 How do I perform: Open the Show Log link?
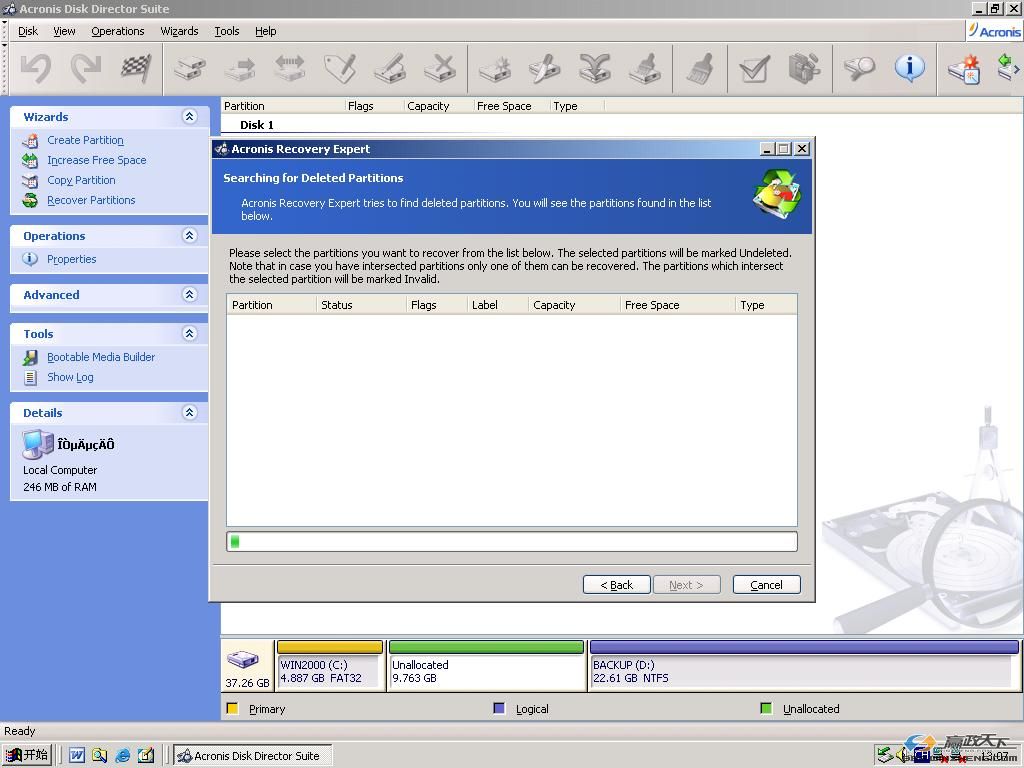point(71,377)
